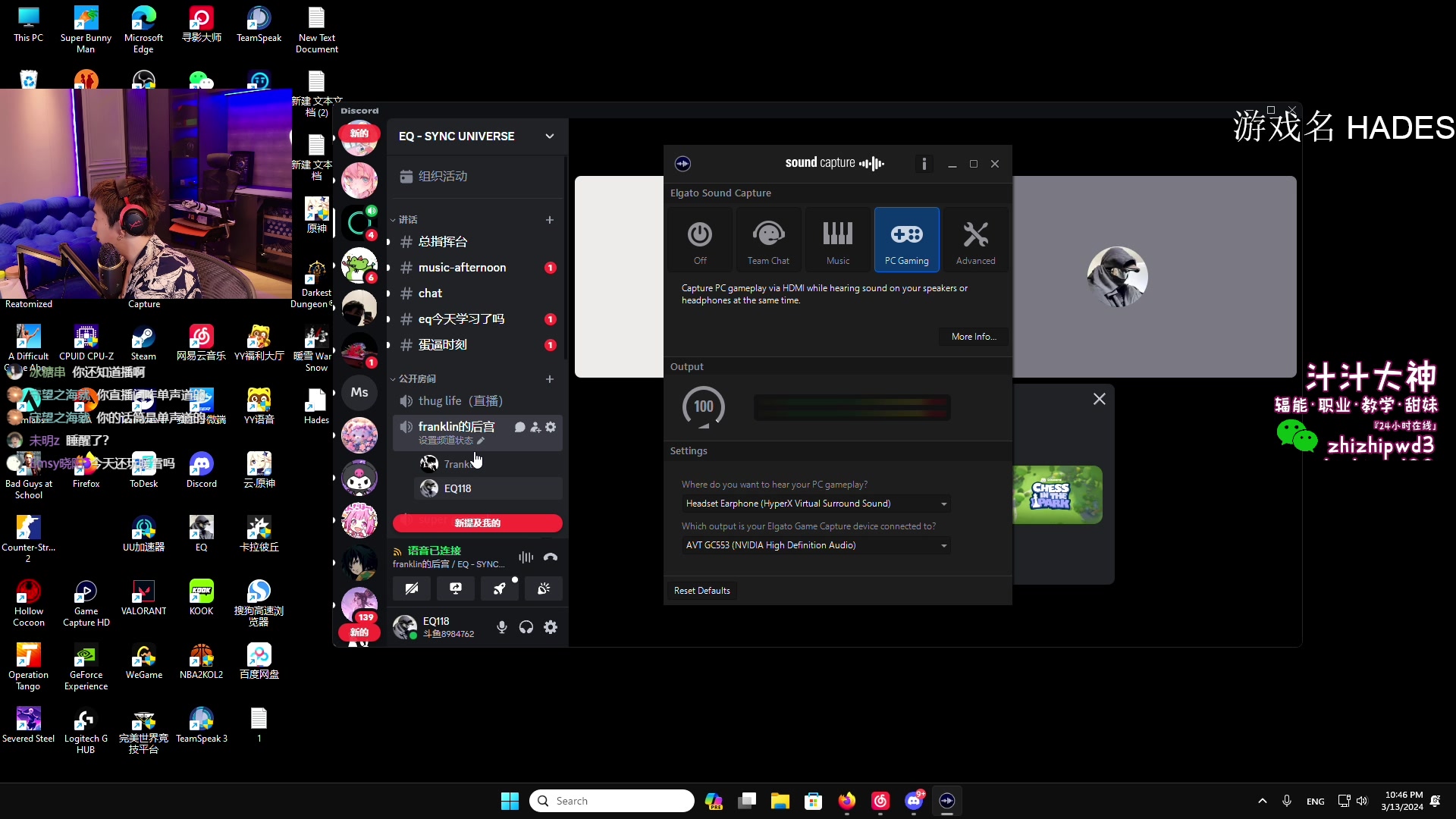Open TeamSpeak 3 desktop shortcut
1456x819 pixels.
coord(201,725)
